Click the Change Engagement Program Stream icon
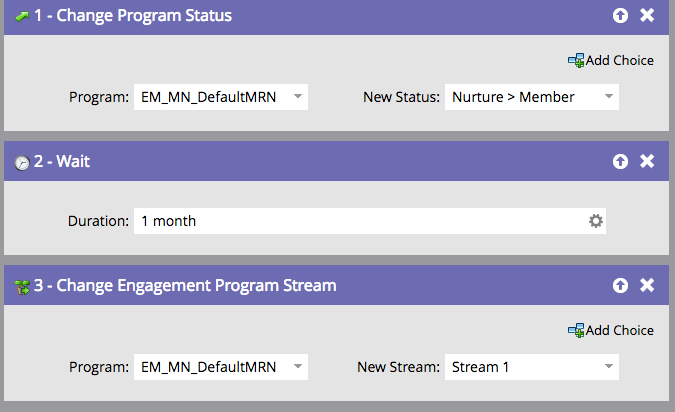Screen dimensions: 675x412 (x=21, y=287)
